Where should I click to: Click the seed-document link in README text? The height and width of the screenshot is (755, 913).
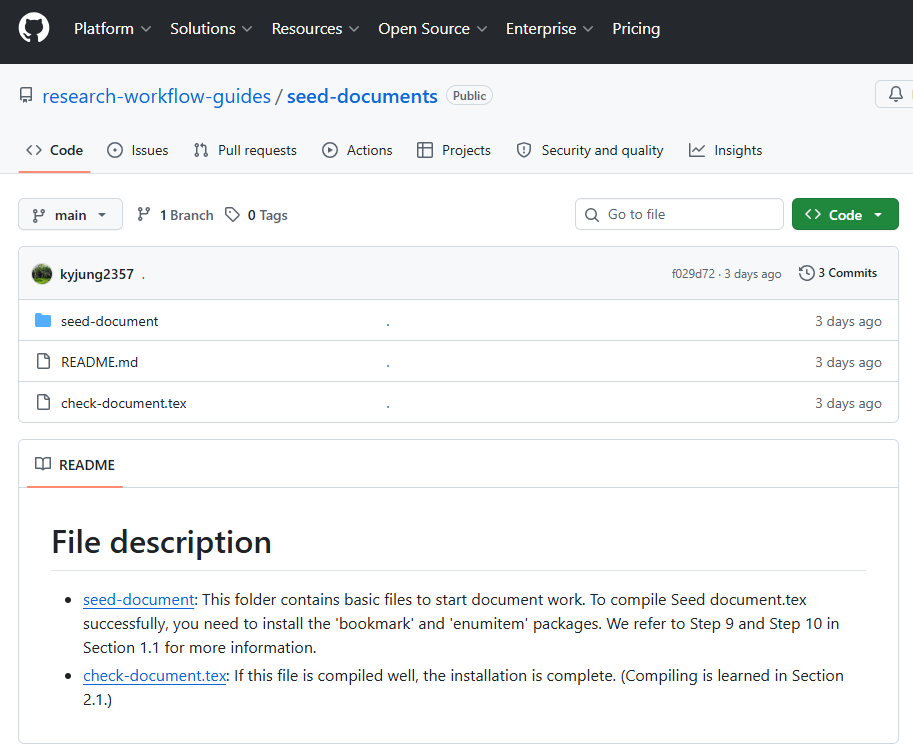pyautogui.click(x=139, y=600)
